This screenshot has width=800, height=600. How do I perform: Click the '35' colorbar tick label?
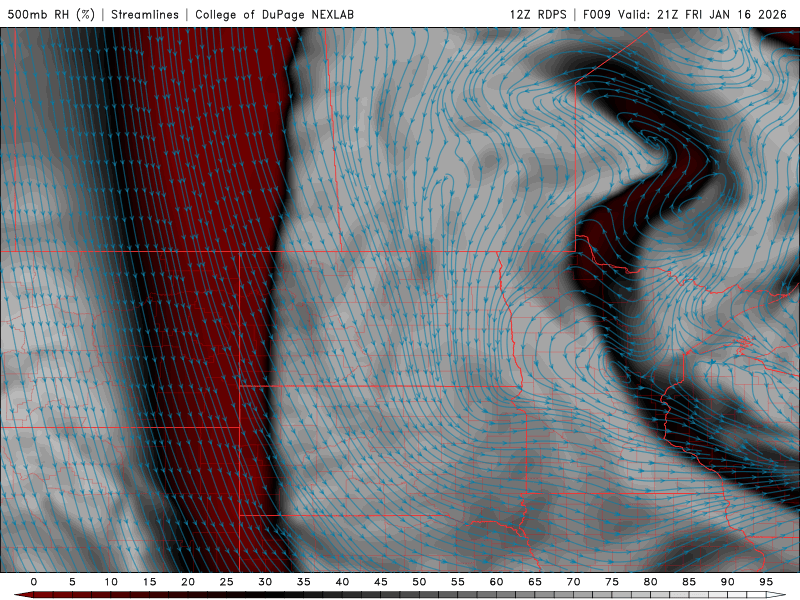point(304,582)
